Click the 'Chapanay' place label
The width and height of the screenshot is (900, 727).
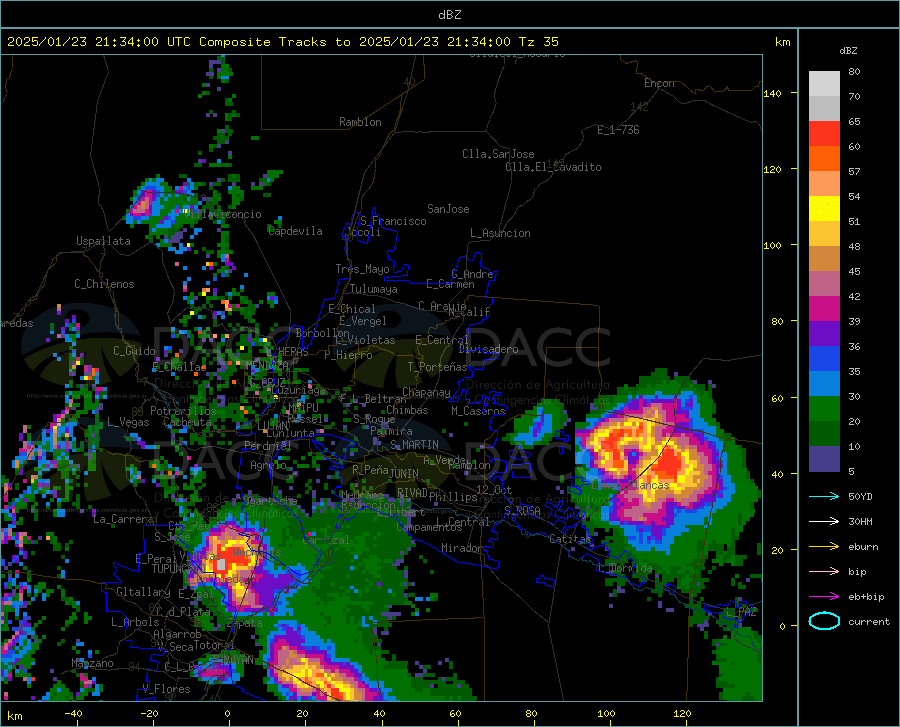(426, 392)
